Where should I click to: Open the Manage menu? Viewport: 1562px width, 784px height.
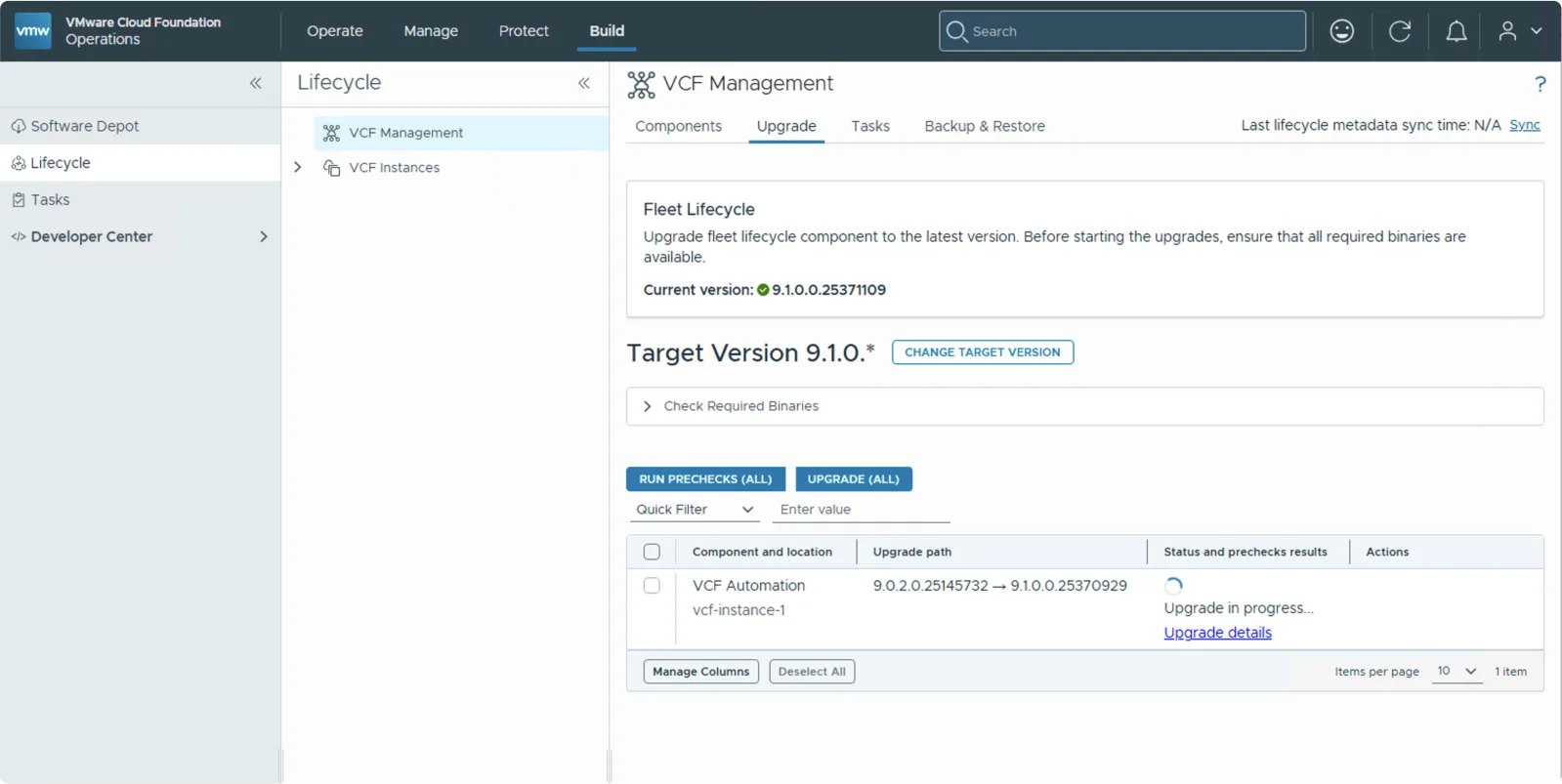tap(431, 31)
